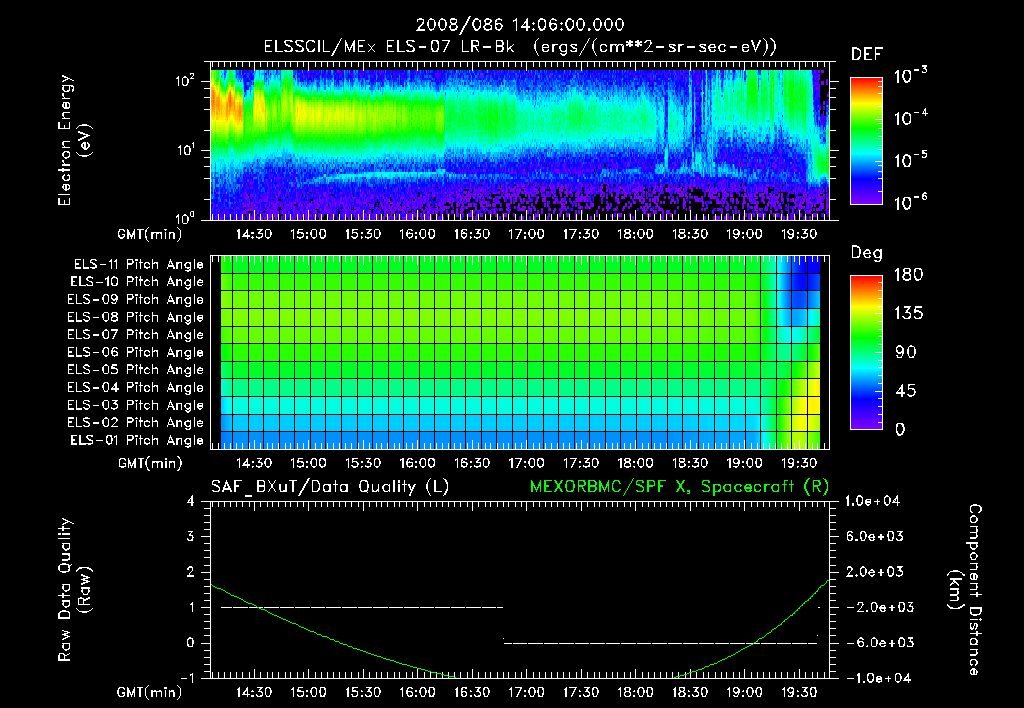Select the ELS-06 Pitch Angle row label
Viewport: 1024px width, 708px height.
pos(136,353)
